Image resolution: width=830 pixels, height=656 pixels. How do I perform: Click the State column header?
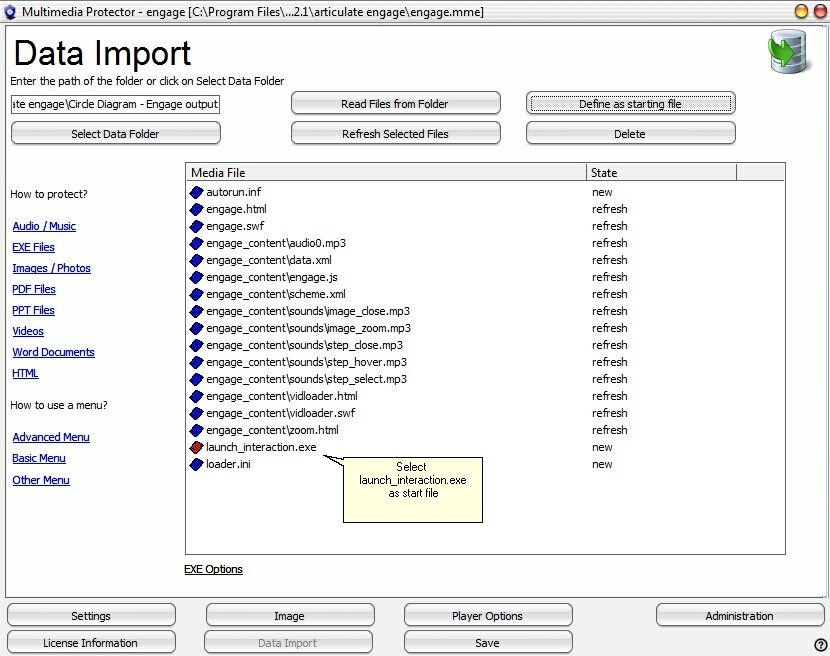point(660,173)
